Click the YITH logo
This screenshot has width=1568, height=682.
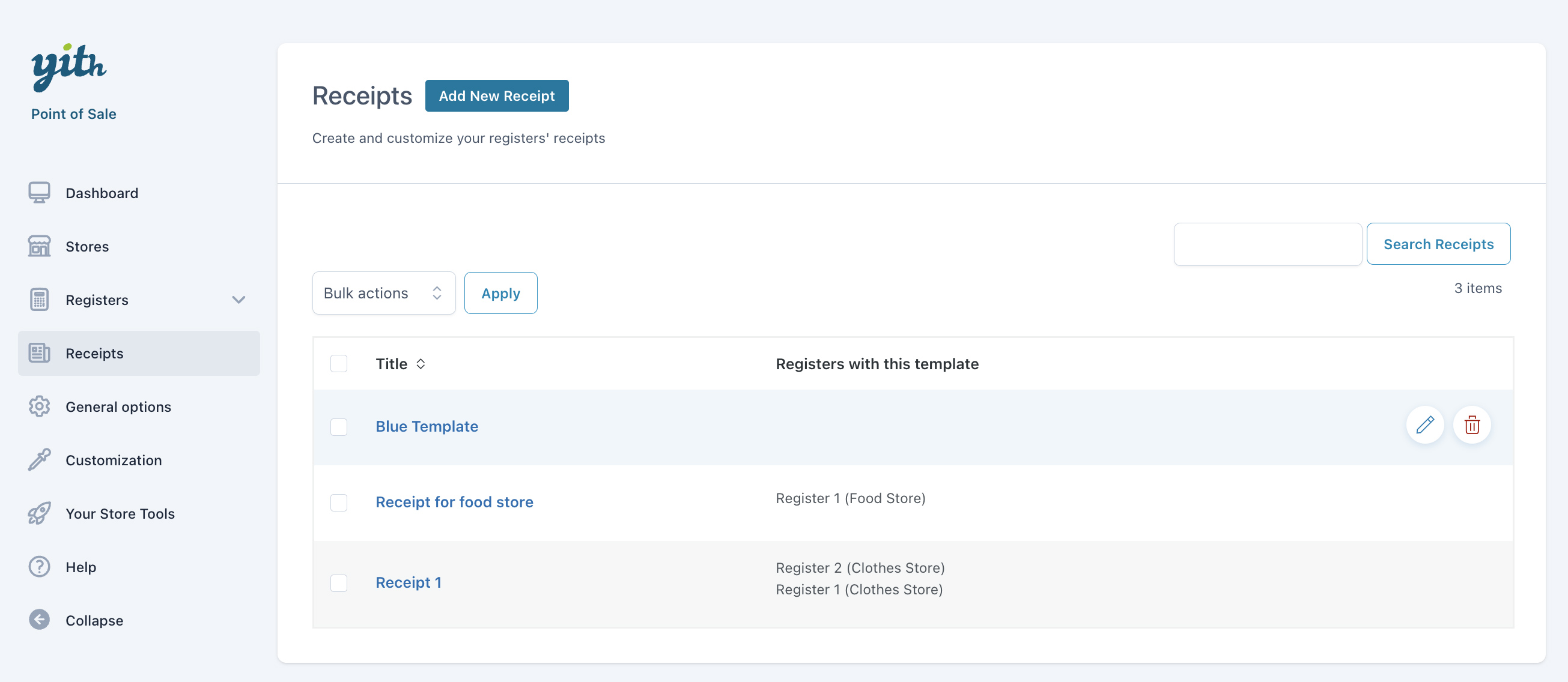pos(68,67)
